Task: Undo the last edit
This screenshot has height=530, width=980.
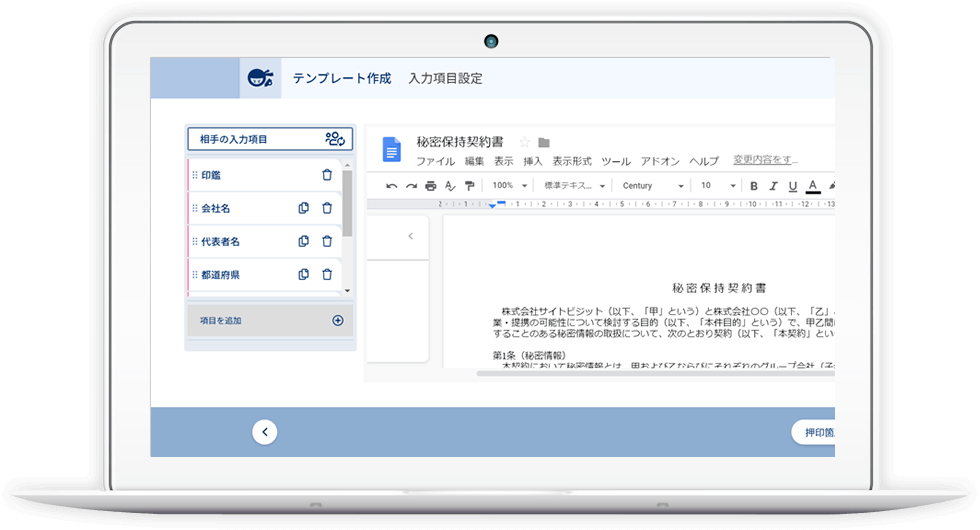Action: [391, 186]
